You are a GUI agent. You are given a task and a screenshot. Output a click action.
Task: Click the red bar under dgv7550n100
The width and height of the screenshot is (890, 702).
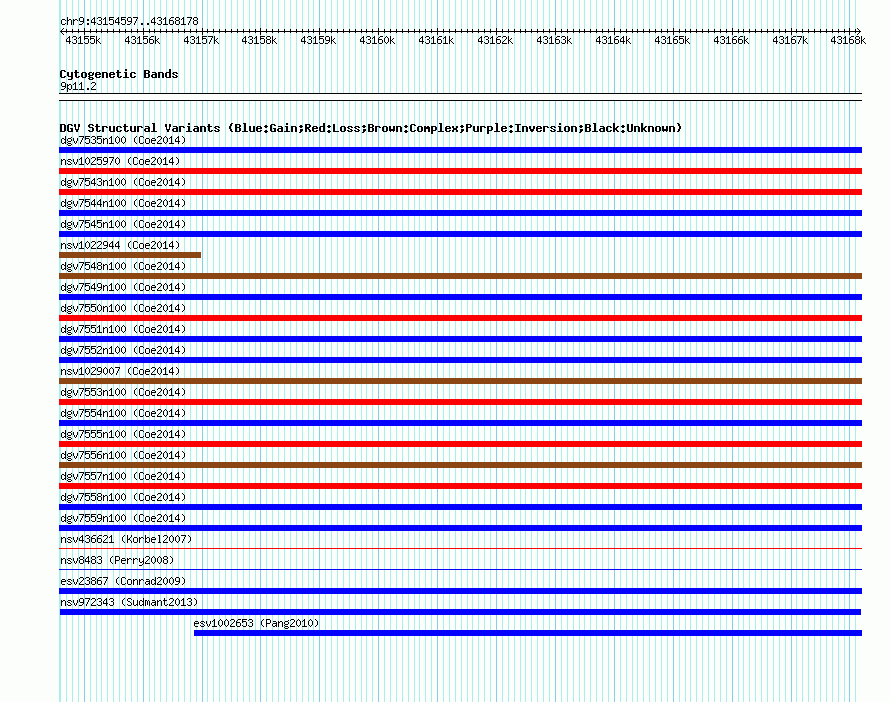[460, 318]
